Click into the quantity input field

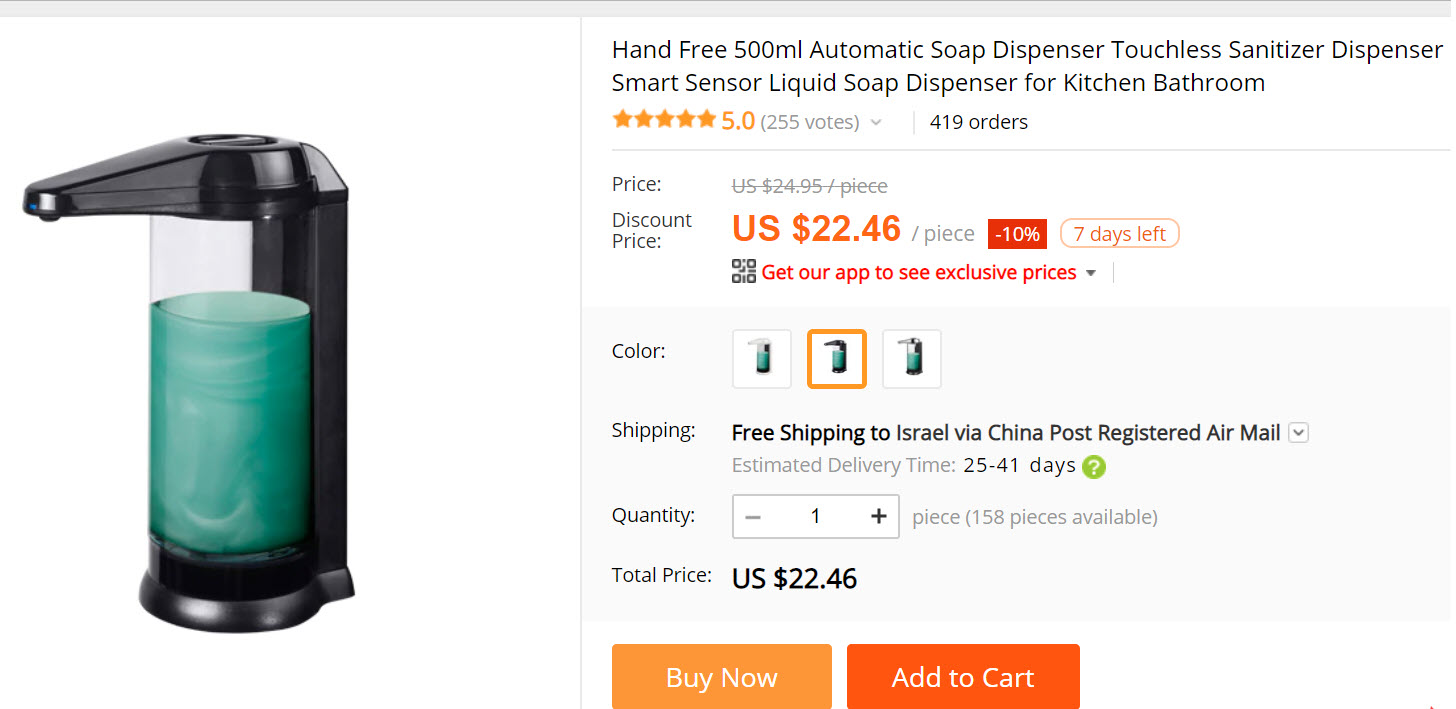tap(815, 516)
